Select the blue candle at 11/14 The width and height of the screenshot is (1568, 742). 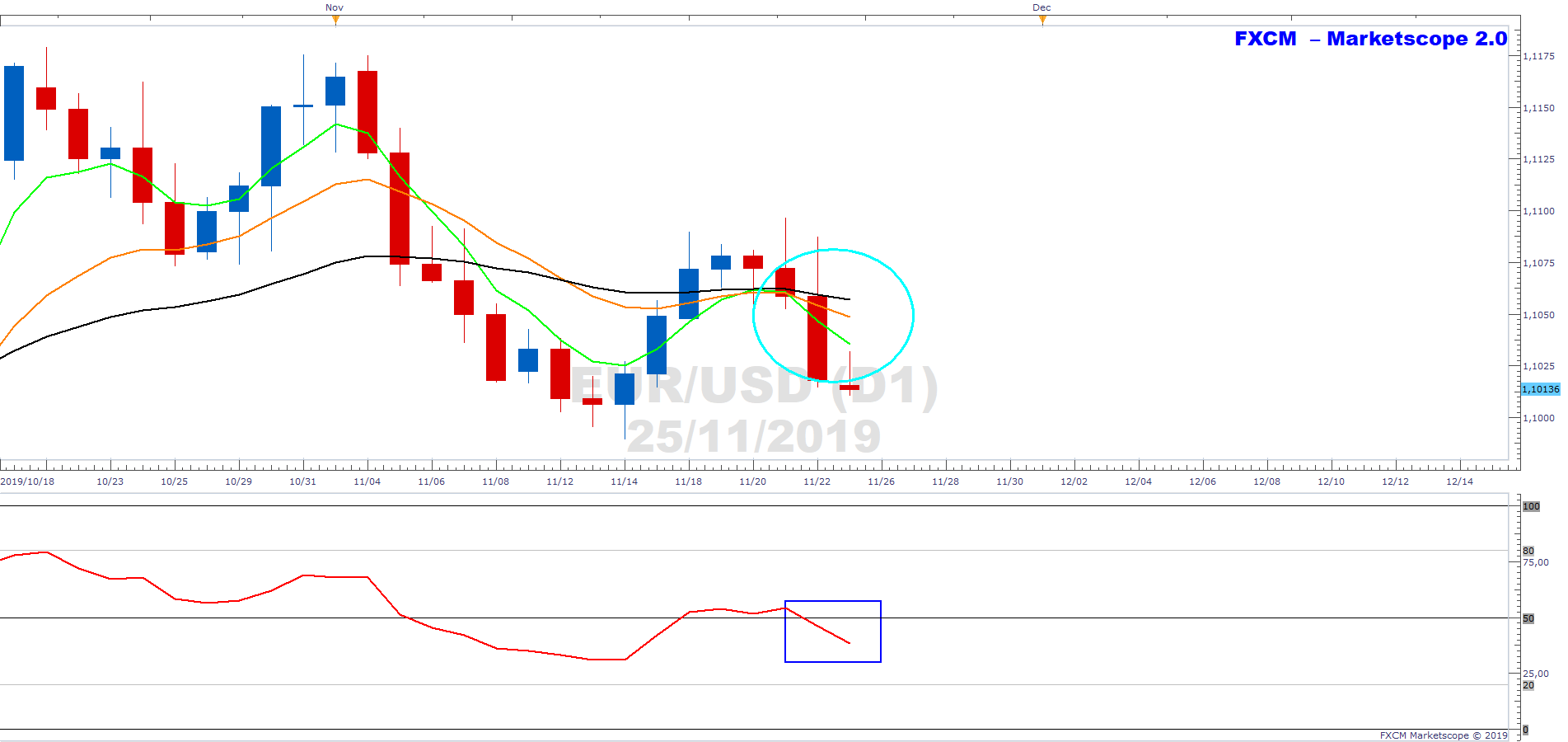click(x=625, y=389)
